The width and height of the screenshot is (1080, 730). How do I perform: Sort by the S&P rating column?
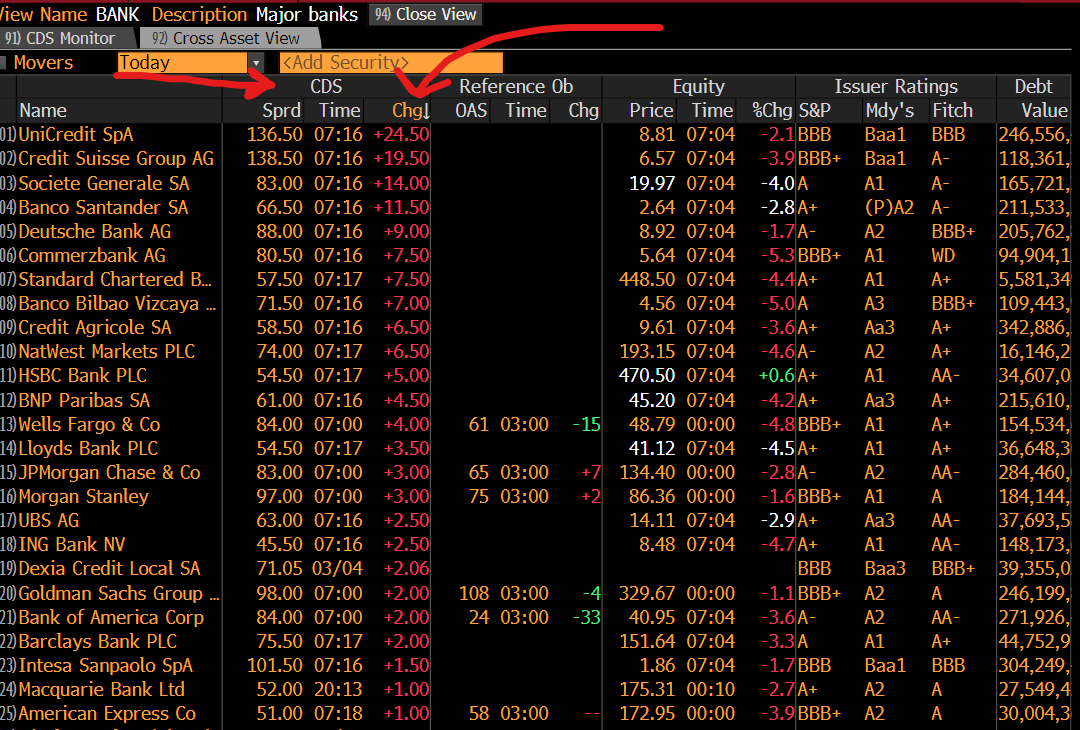coord(812,110)
